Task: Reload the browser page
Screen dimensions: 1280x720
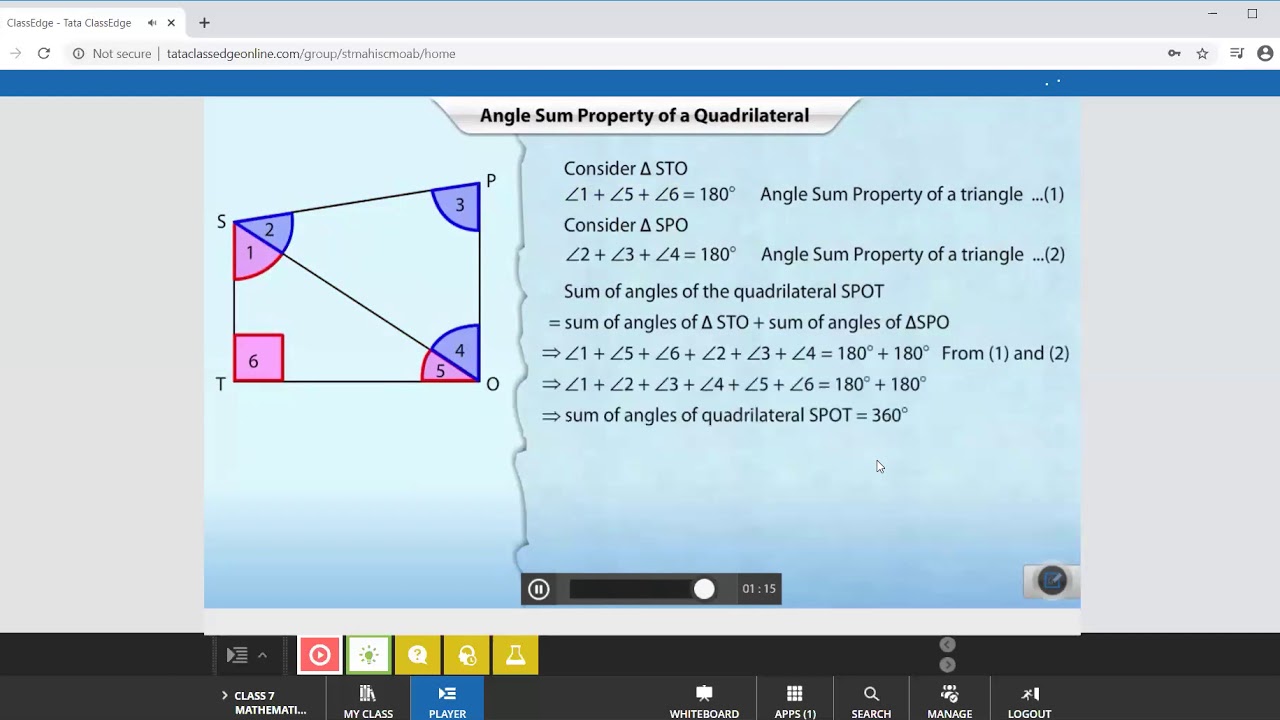Action: (x=44, y=54)
